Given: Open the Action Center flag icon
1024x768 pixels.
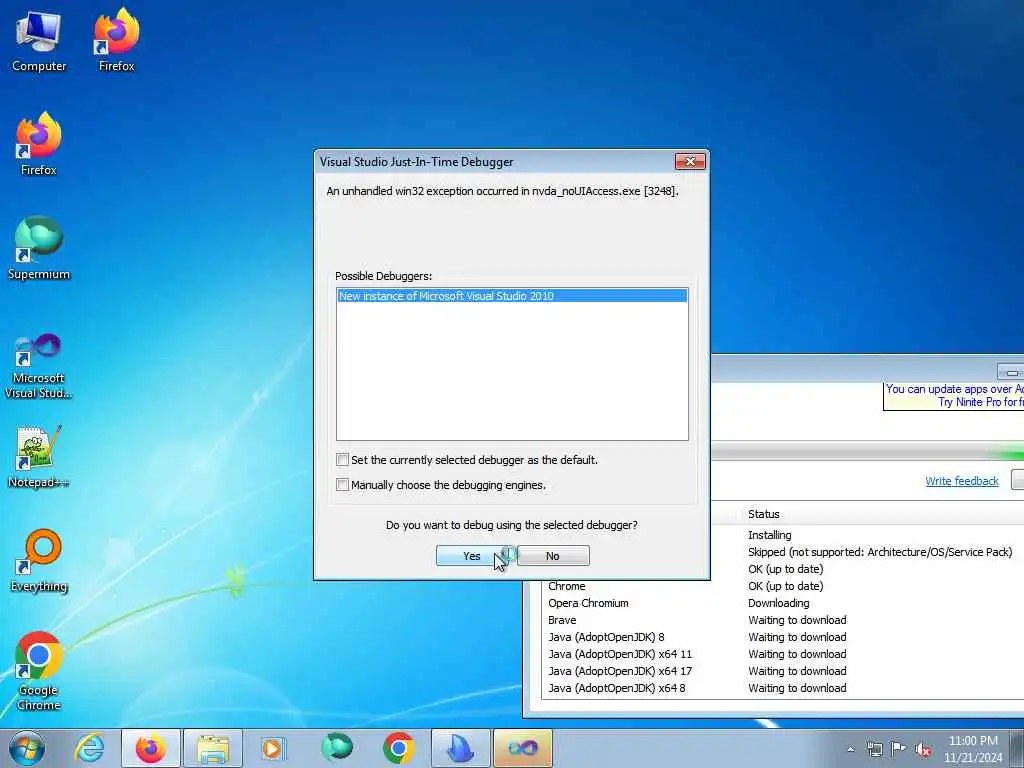Looking at the screenshot, I should pos(899,748).
